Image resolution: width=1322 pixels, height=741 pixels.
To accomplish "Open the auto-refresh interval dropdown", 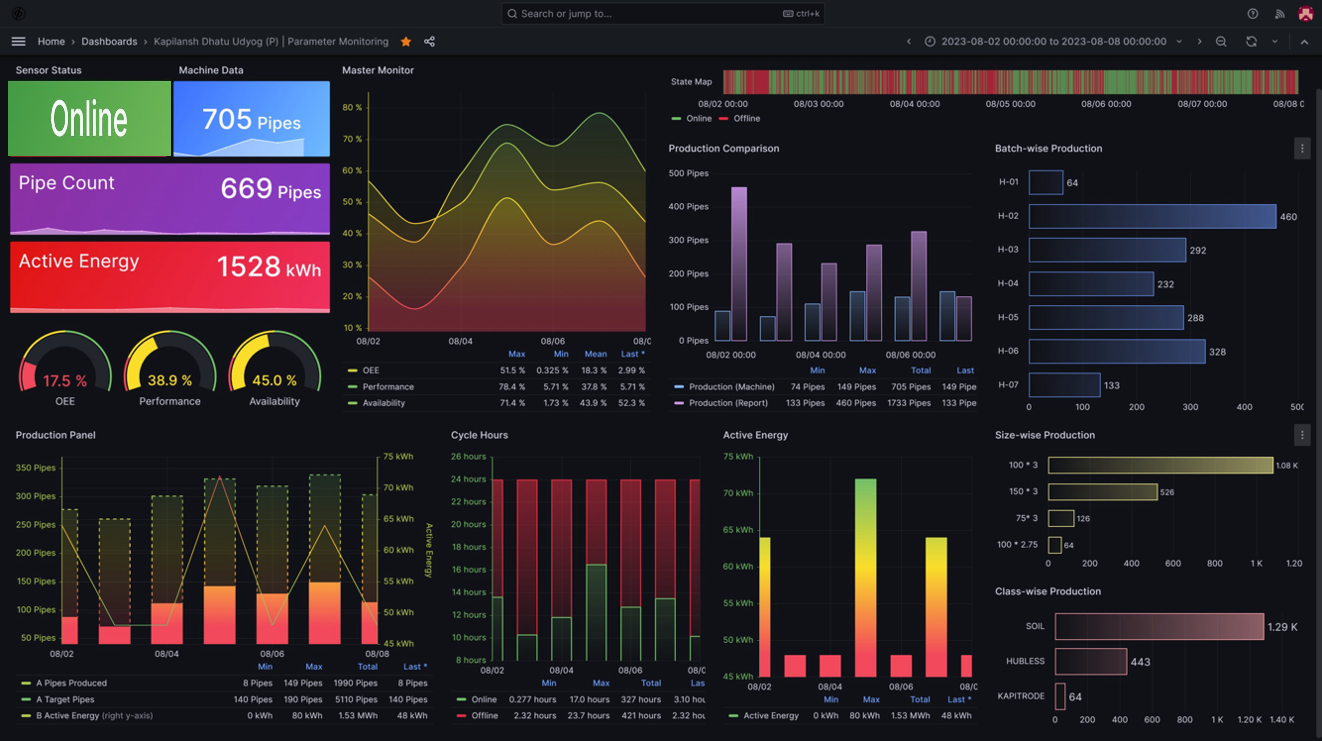I will coord(1273,41).
